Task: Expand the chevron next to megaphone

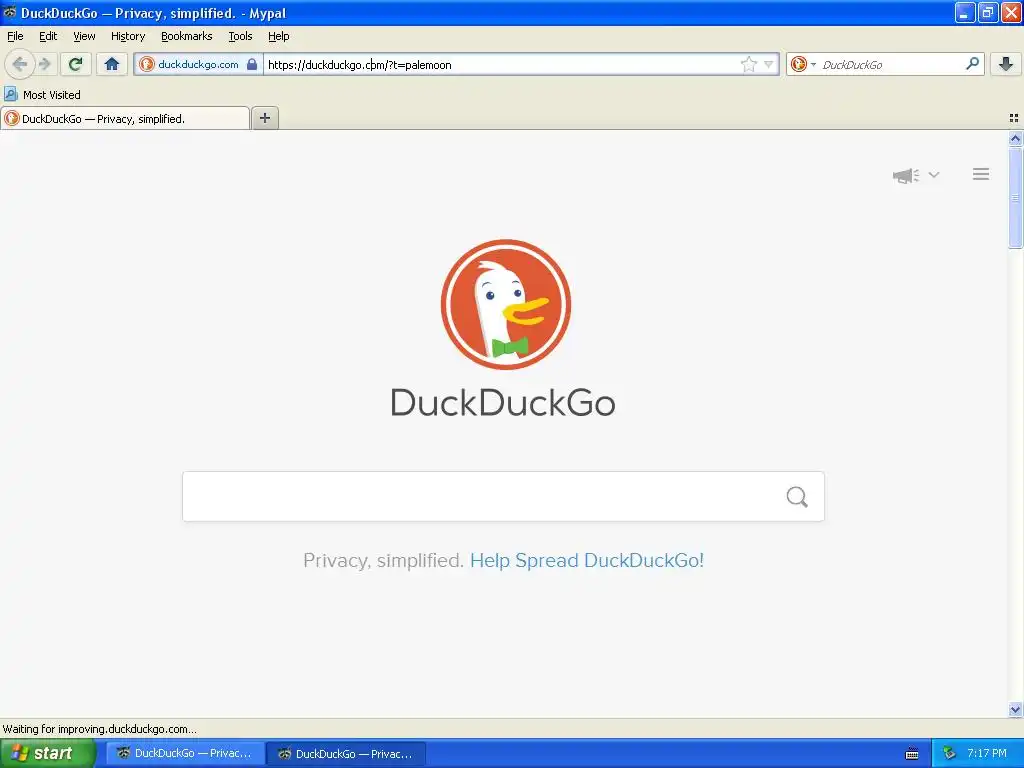Action: point(934,174)
